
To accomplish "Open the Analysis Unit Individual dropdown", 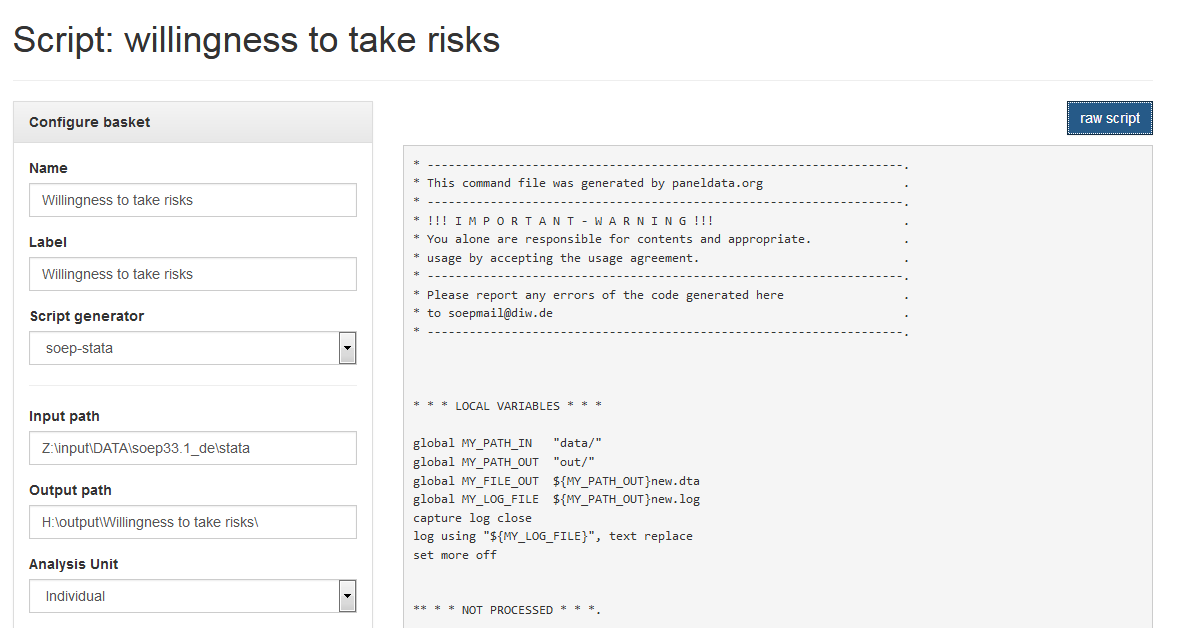I will (193, 596).
